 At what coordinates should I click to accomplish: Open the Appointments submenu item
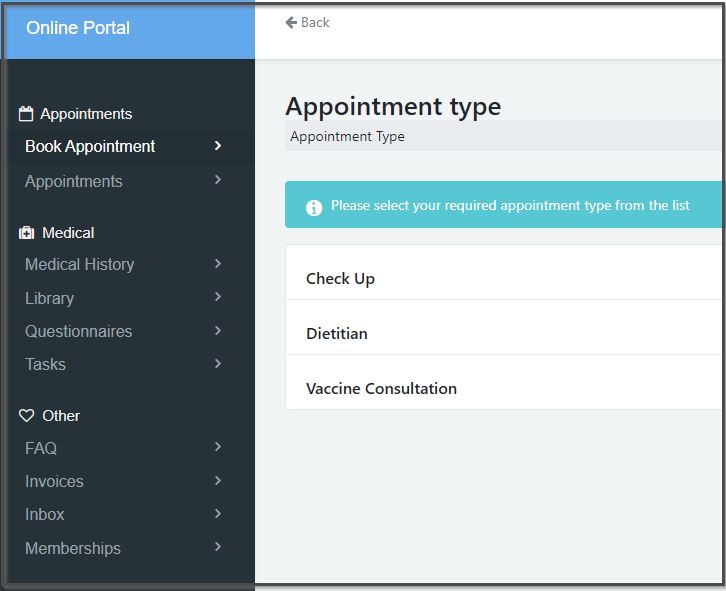click(74, 181)
